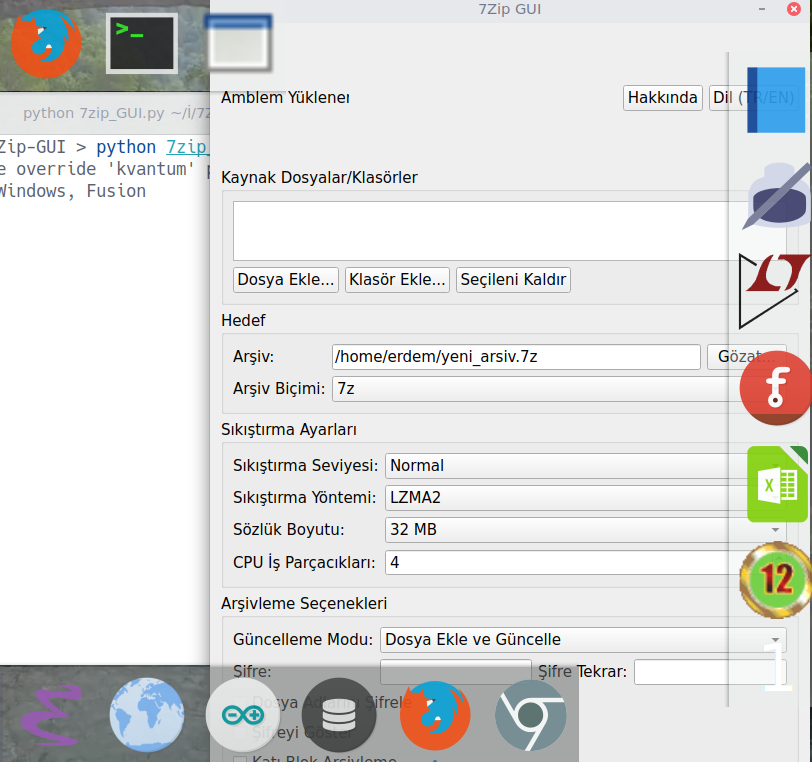Click the 'Sıkıştırma Ayarları' section label
Image resolution: width=812 pixels, height=762 pixels.
click(289, 429)
